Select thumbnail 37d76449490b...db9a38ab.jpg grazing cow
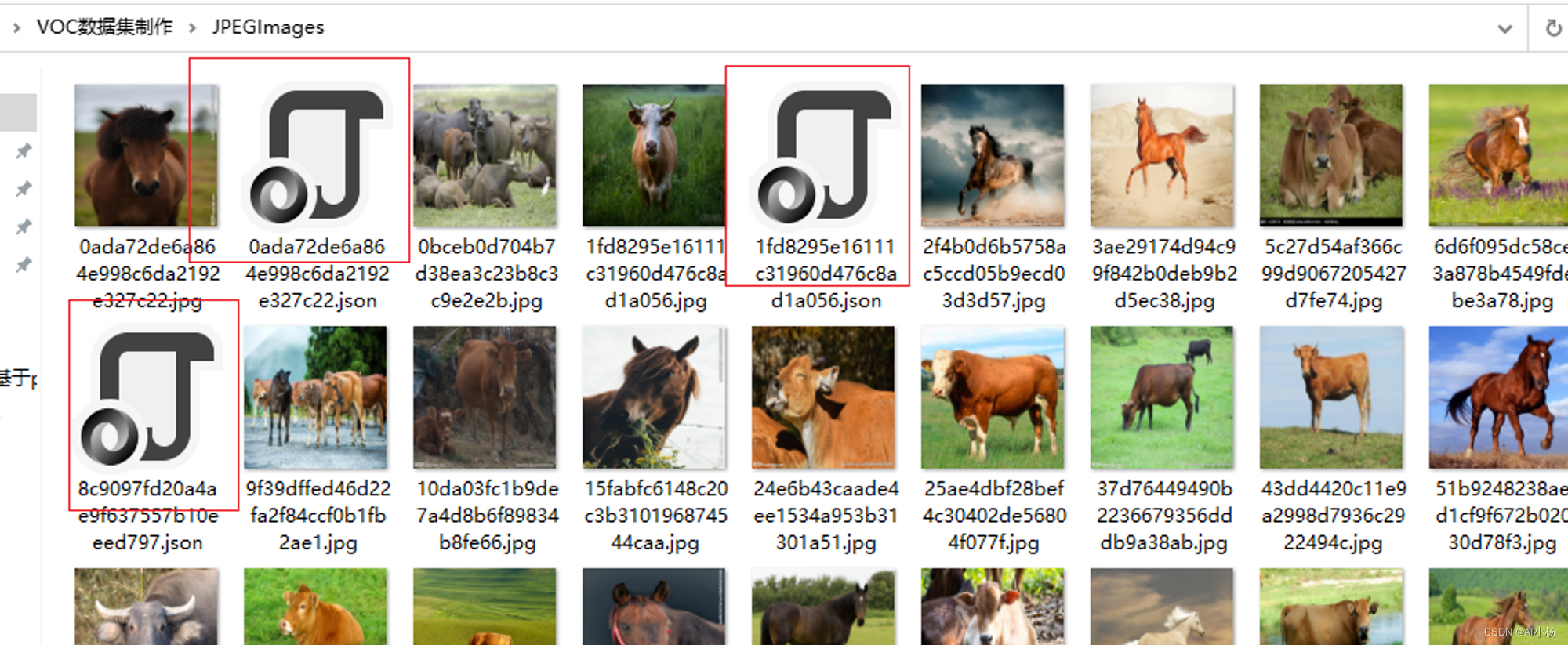The width and height of the screenshot is (1568, 645). pyautogui.click(x=1162, y=397)
